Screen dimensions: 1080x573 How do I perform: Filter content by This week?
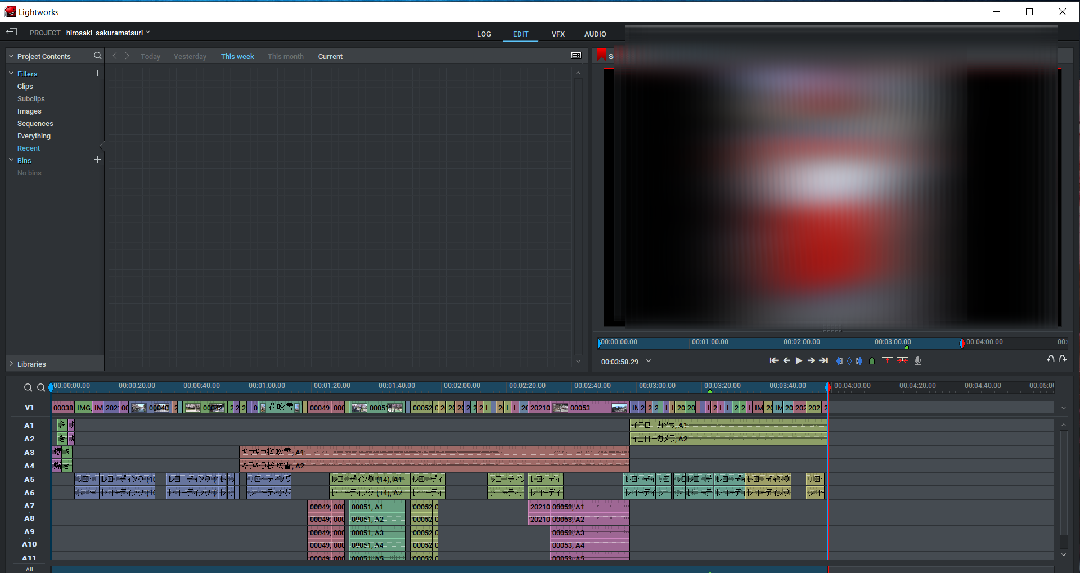point(238,57)
